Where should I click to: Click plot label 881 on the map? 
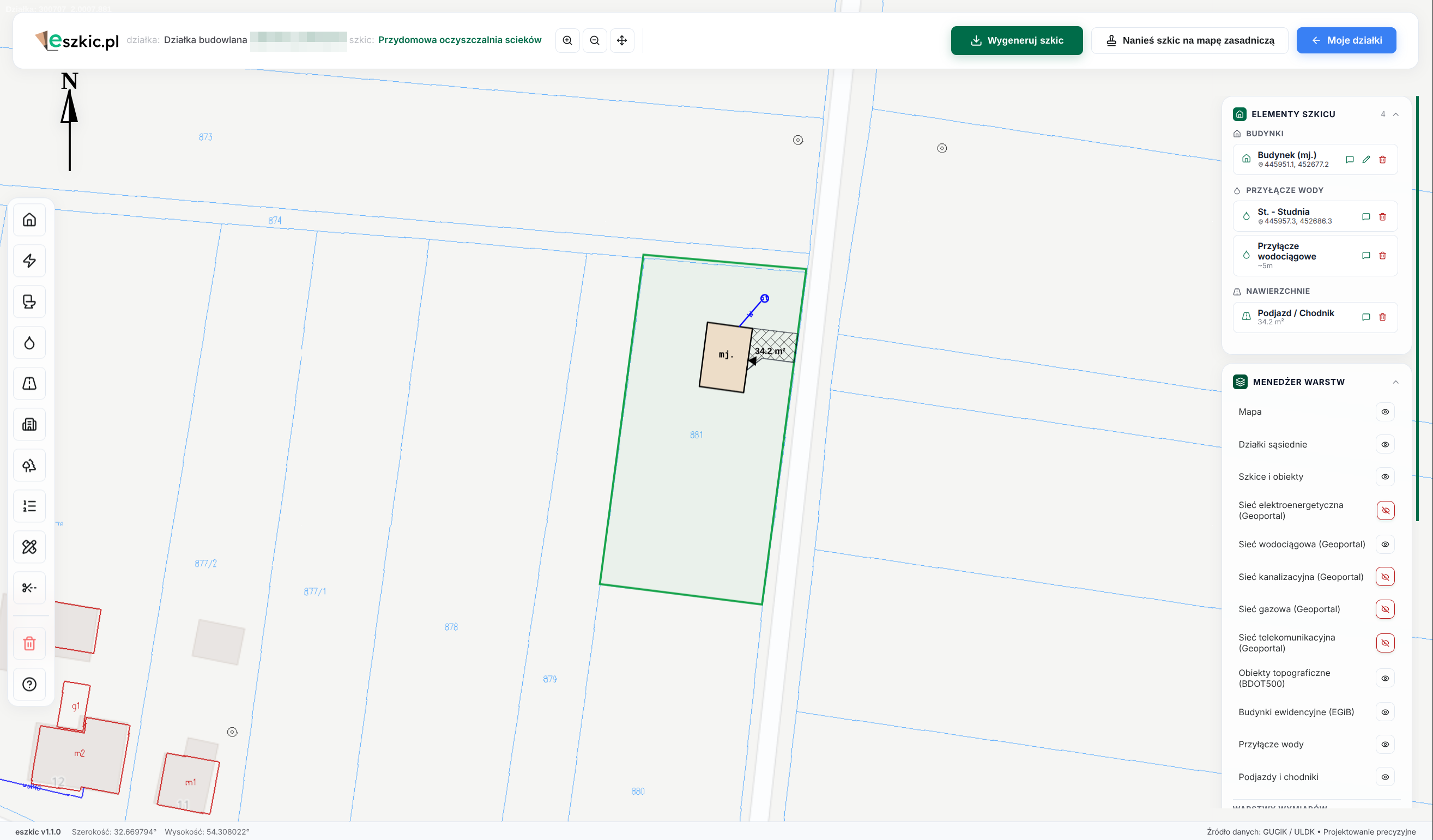tap(696, 434)
